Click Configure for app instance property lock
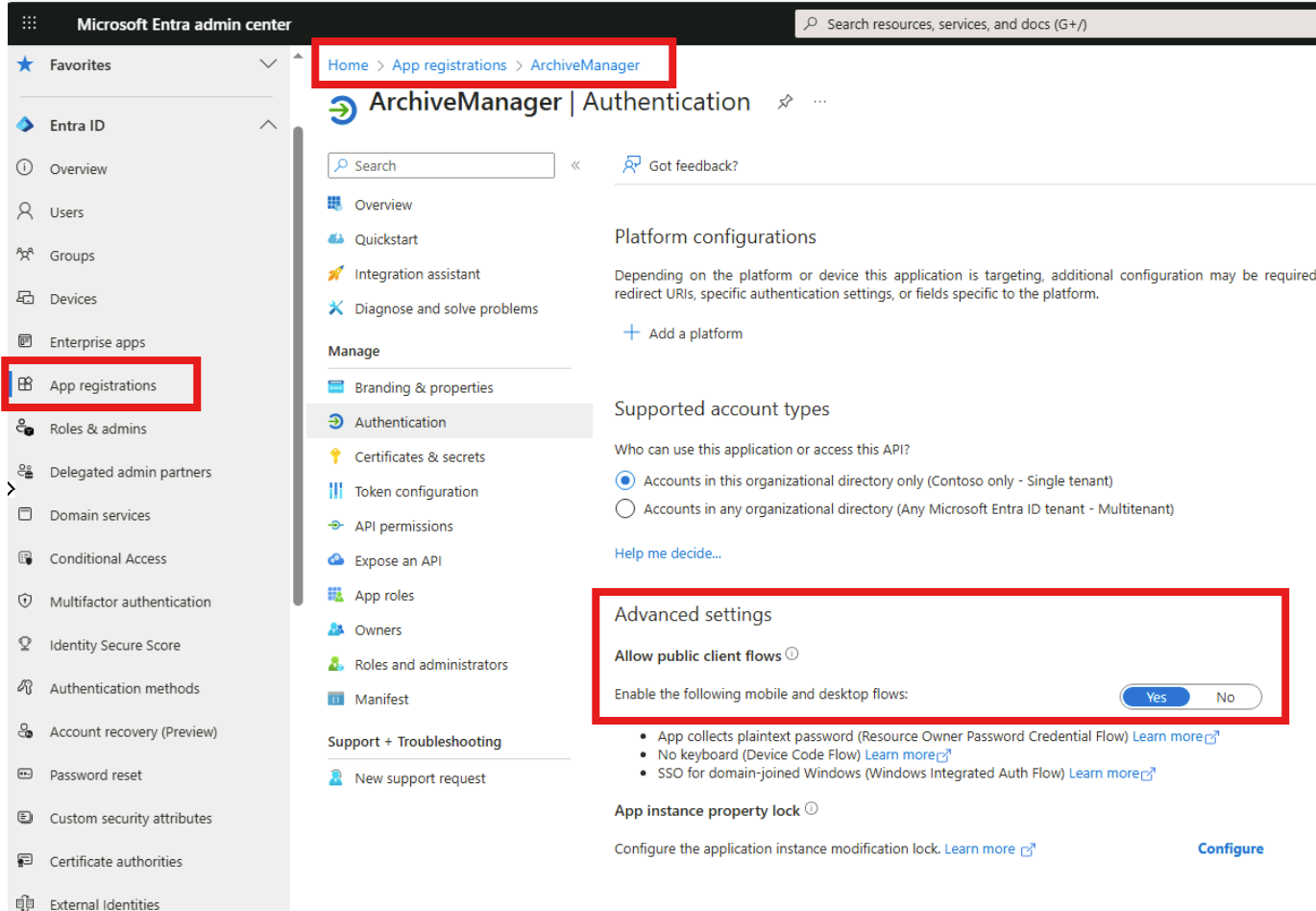Viewport: 1316px width, 911px height. point(1230,849)
